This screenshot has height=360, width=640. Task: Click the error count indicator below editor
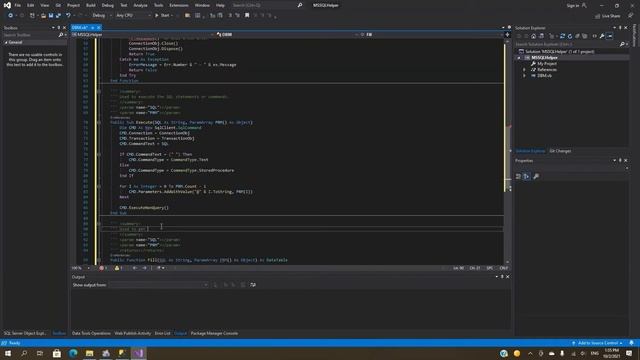103,268
